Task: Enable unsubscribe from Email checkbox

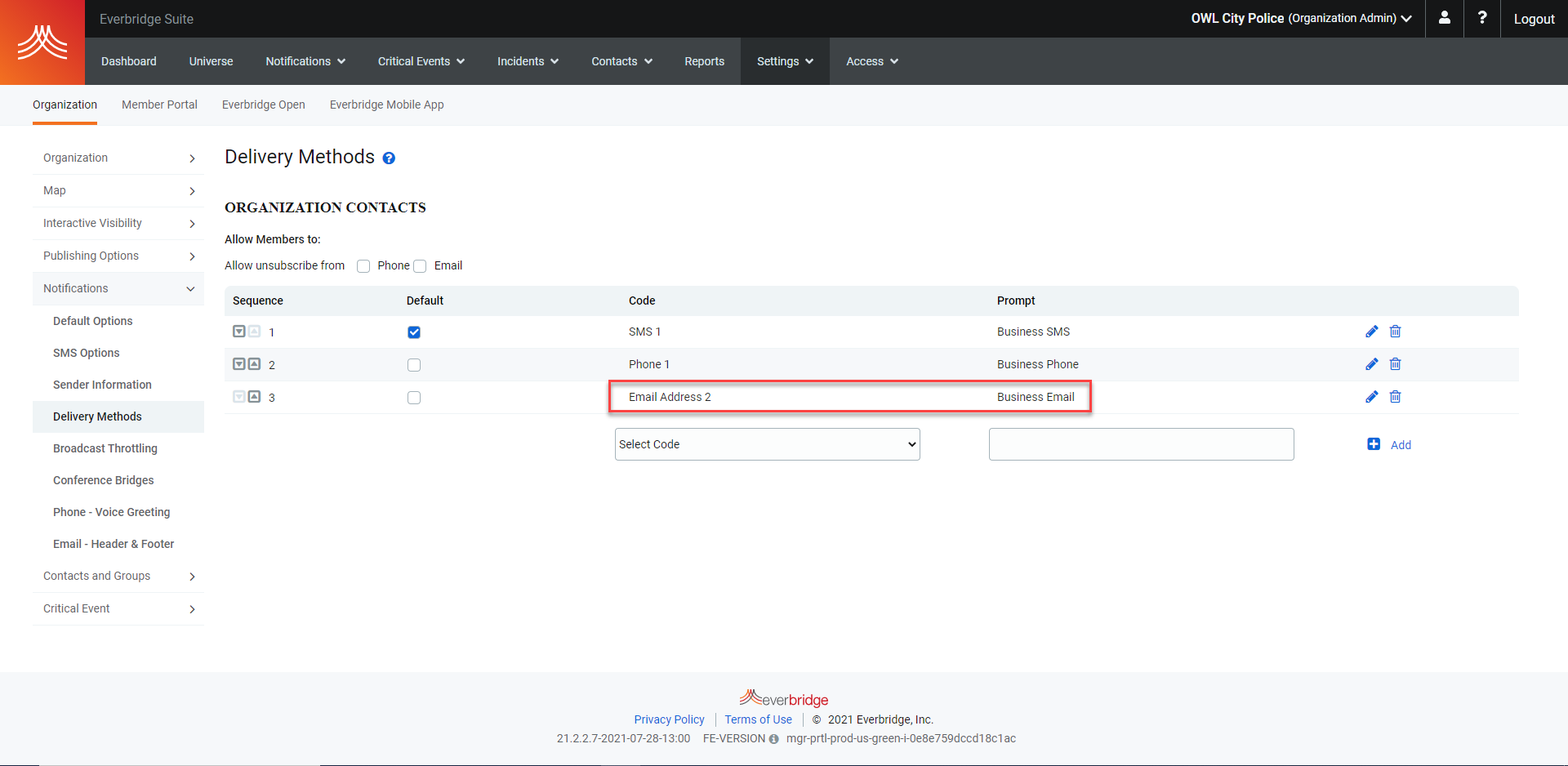Action: [420, 266]
